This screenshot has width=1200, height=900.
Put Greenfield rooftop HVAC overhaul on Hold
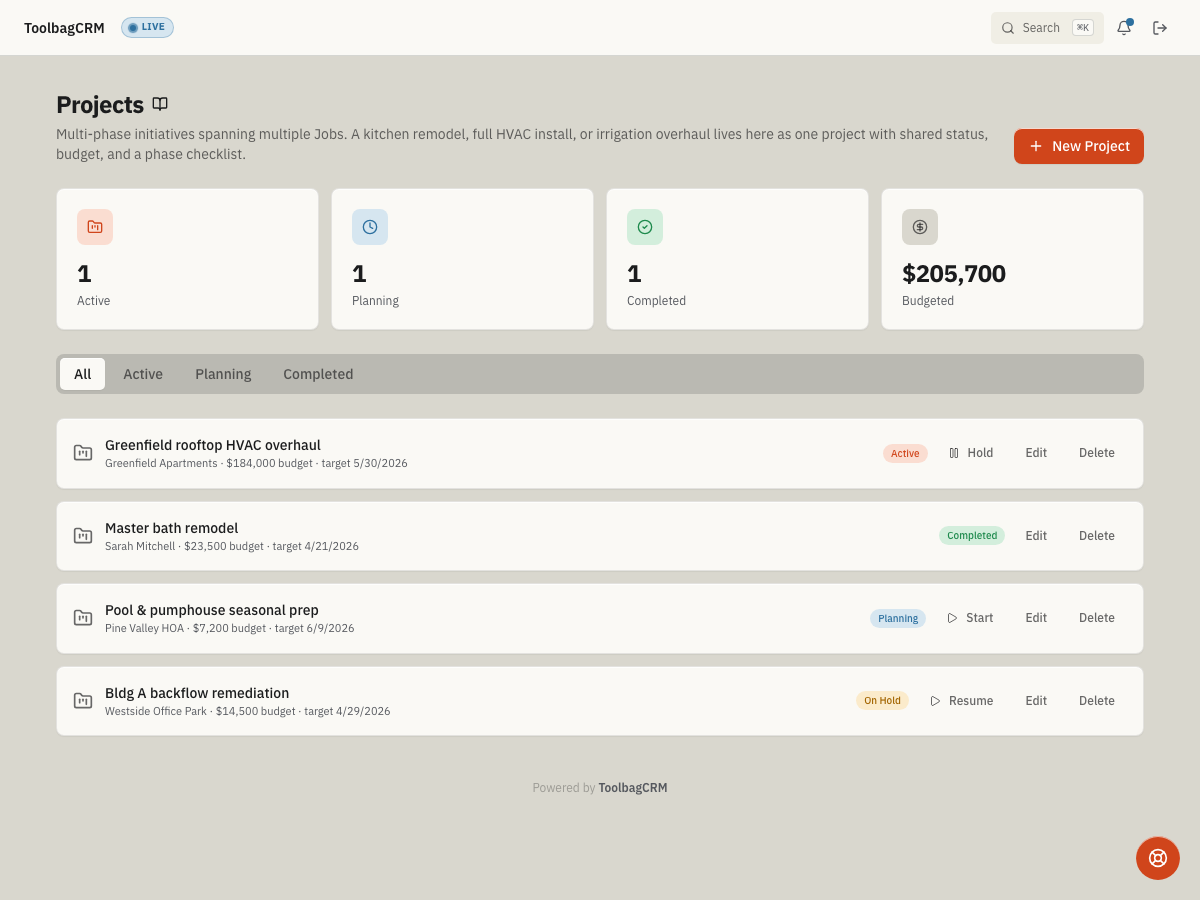pyautogui.click(x=971, y=453)
